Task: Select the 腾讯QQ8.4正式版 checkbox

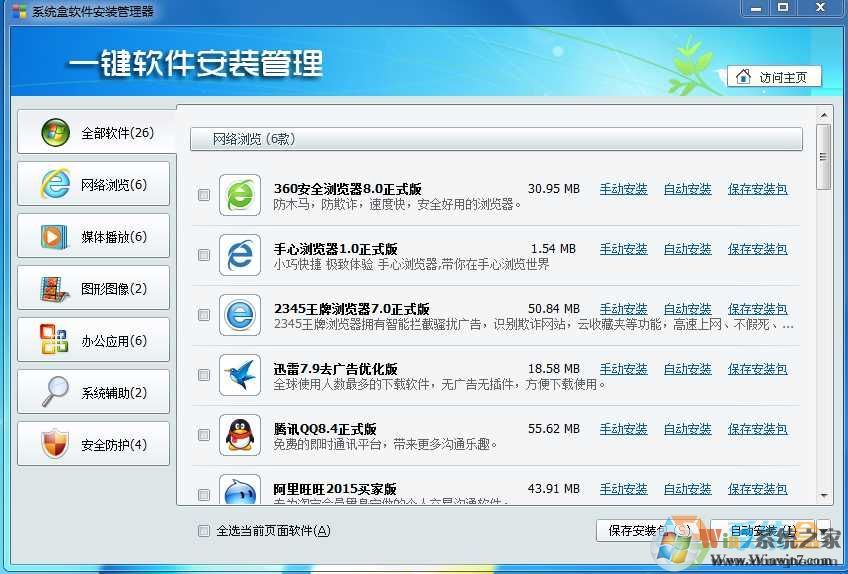Action: [204, 435]
